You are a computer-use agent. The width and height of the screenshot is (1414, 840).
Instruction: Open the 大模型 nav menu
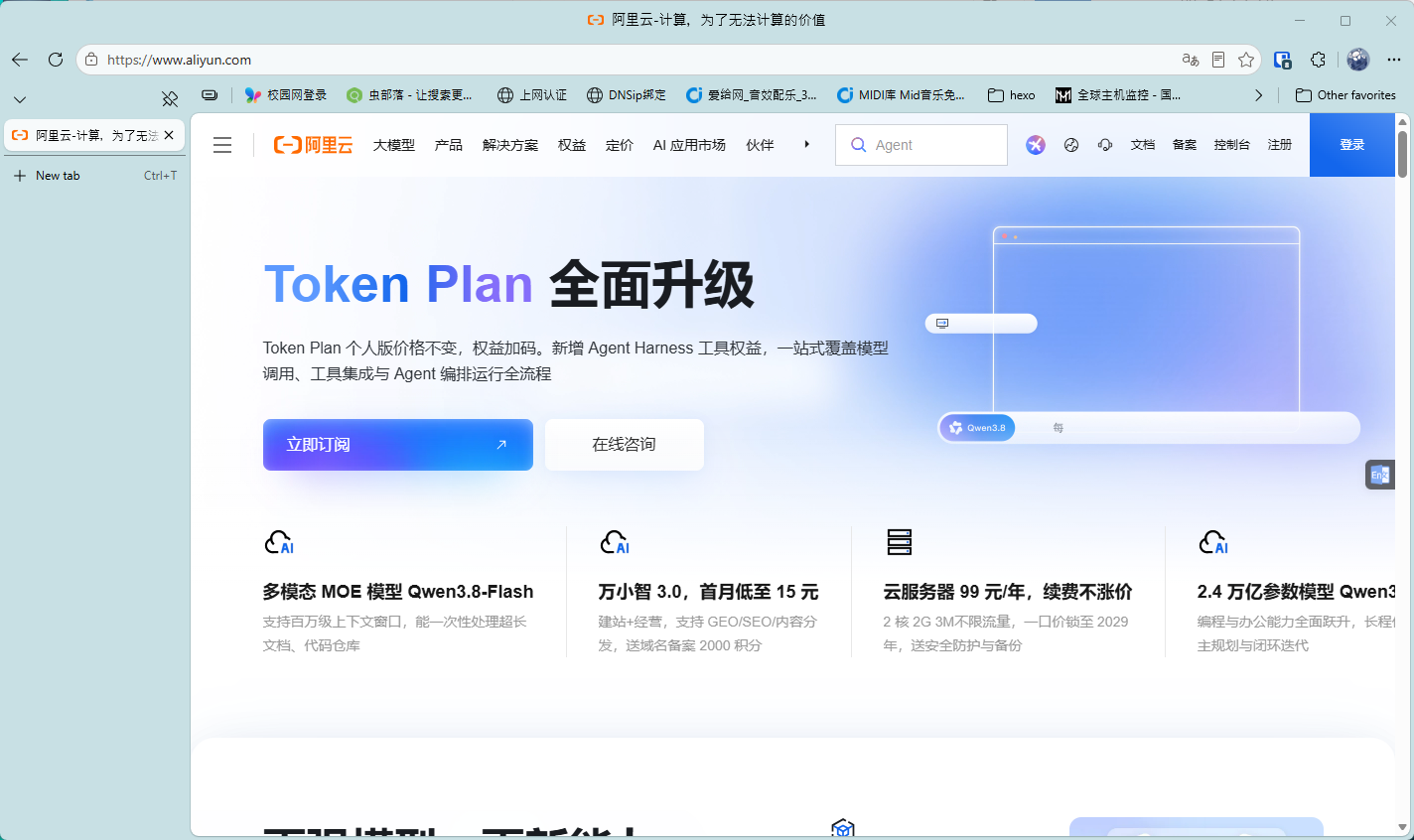coord(394,145)
